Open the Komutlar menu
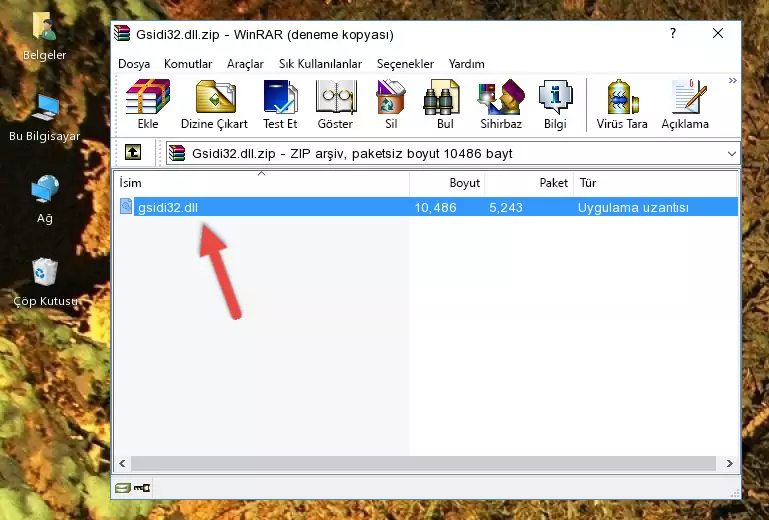Image resolution: width=769 pixels, height=520 pixels. [188, 64]
